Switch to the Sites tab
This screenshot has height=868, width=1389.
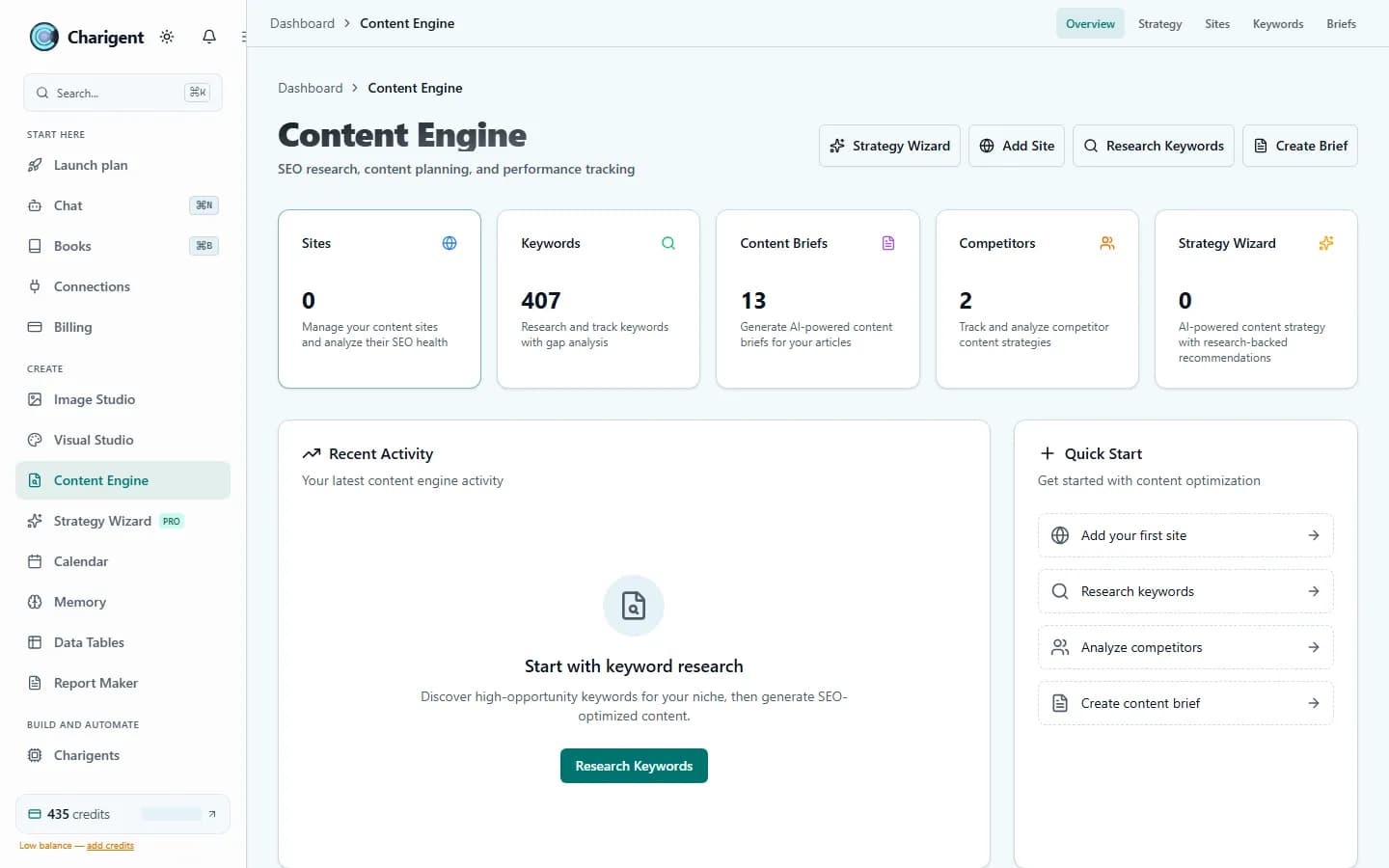[x=1217, y=24]
